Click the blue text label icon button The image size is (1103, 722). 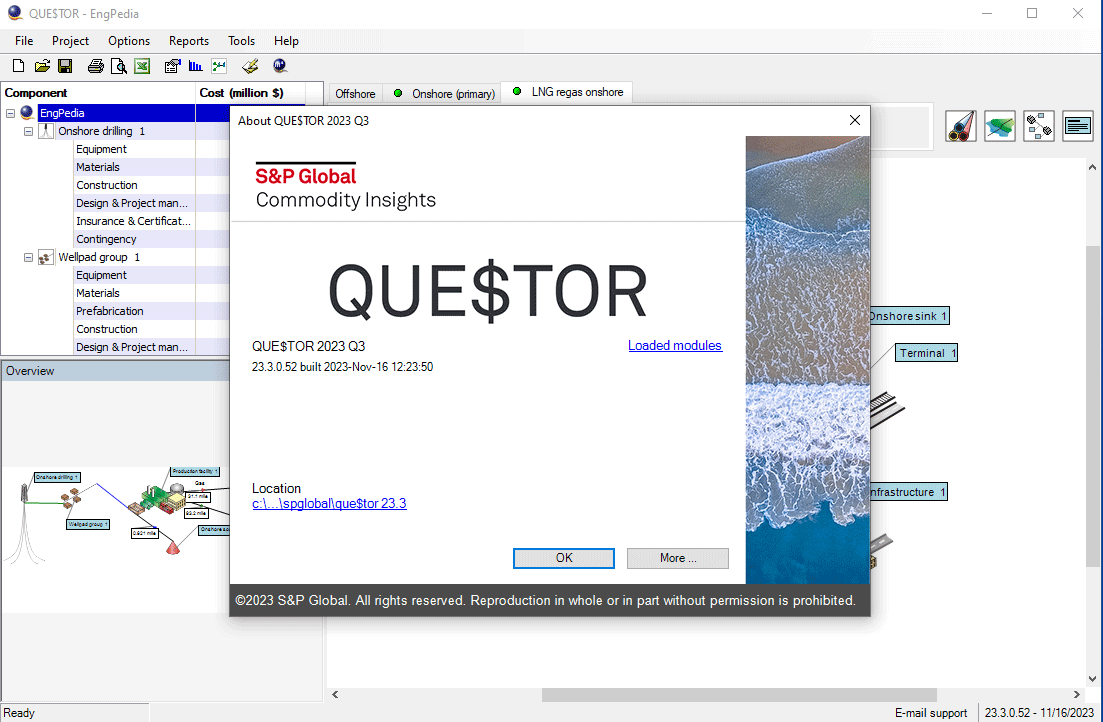(1077, 127)
